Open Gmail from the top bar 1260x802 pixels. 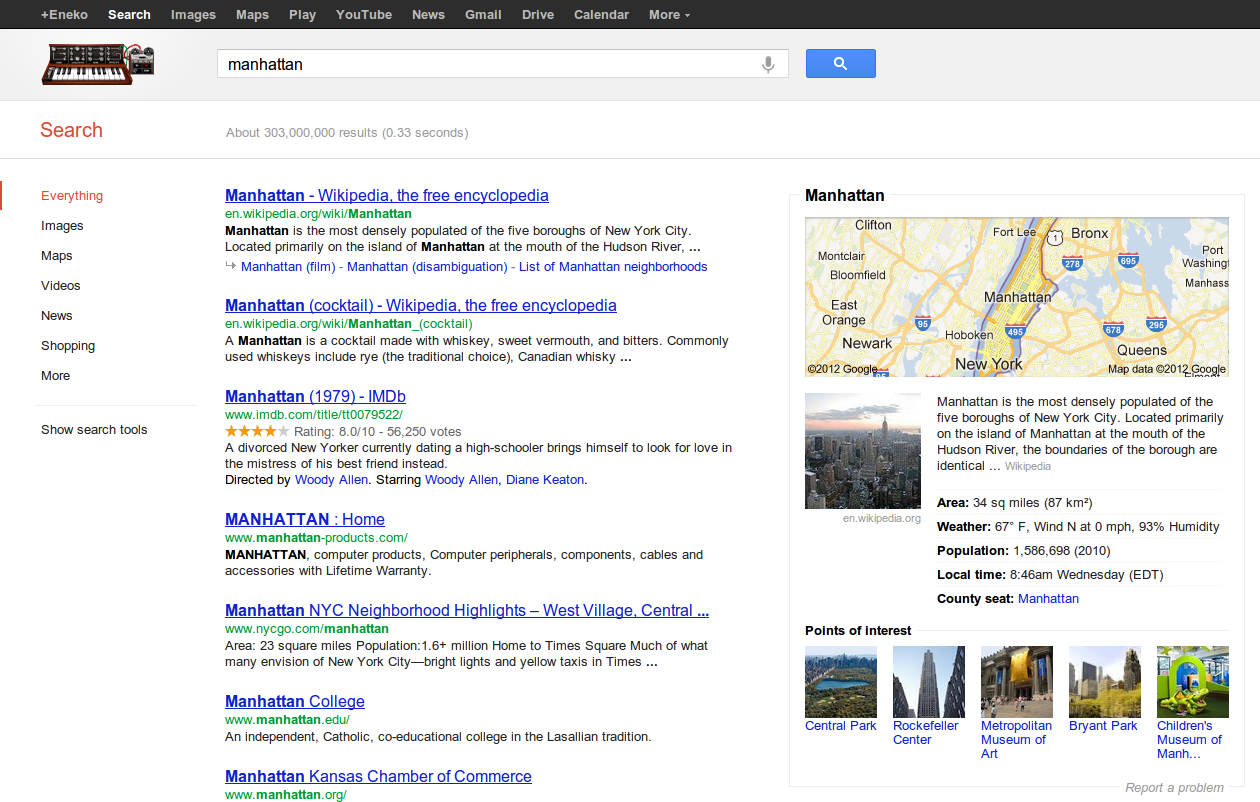(x=483, y=14)
